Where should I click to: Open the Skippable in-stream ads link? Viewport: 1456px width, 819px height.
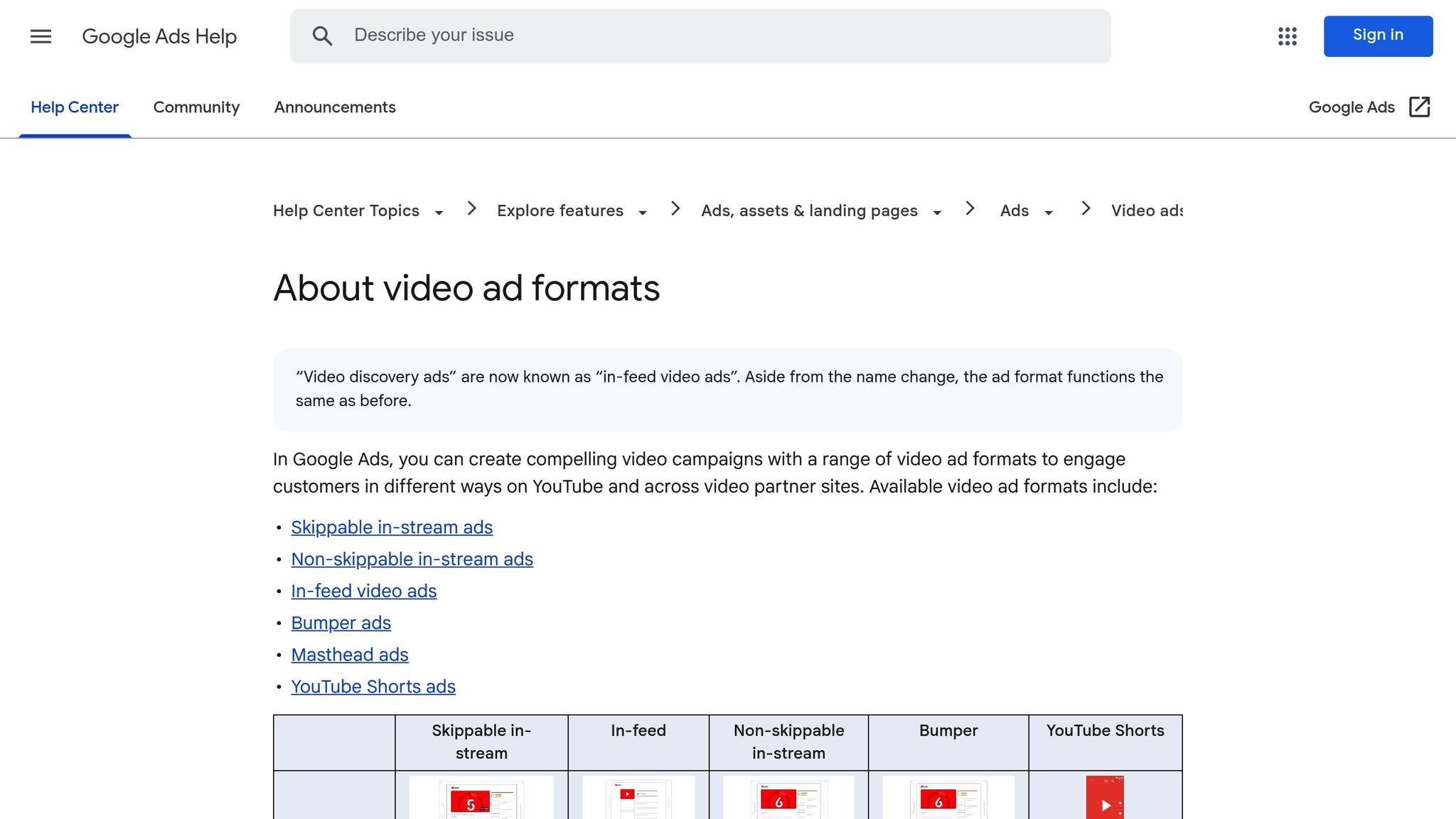[392, 528]
